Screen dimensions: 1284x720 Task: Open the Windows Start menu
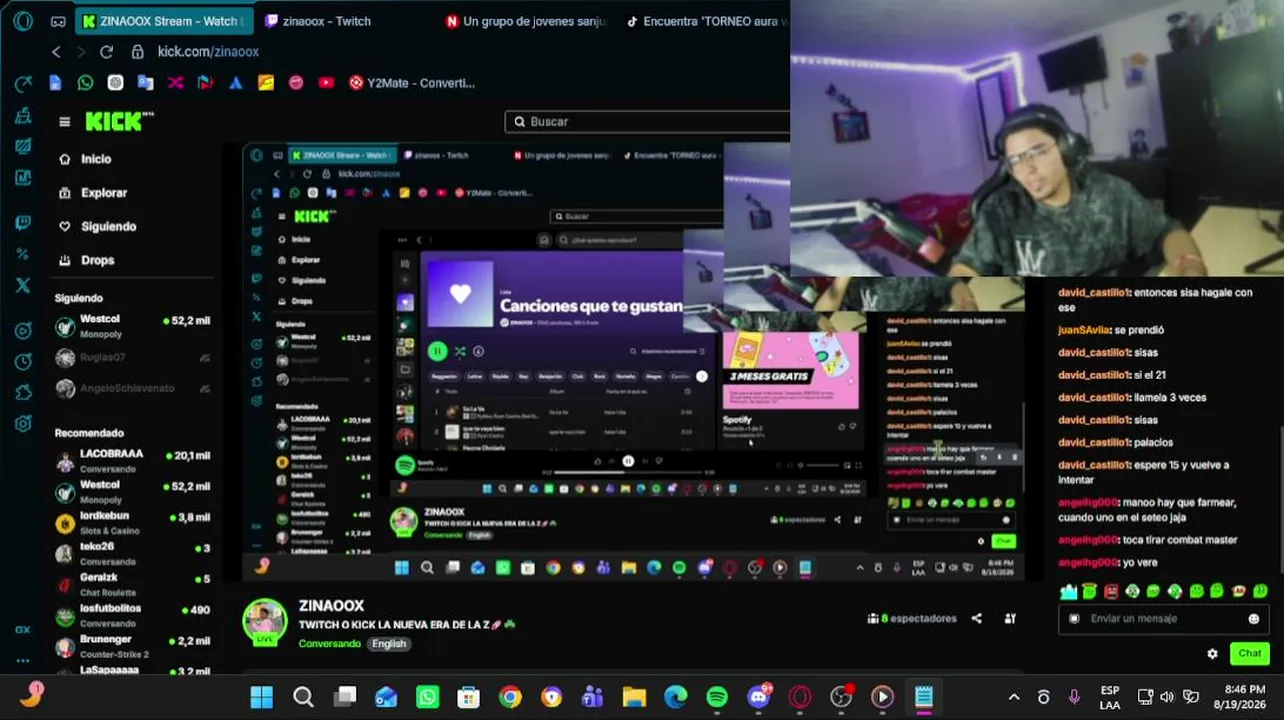(x=262, y=697)
